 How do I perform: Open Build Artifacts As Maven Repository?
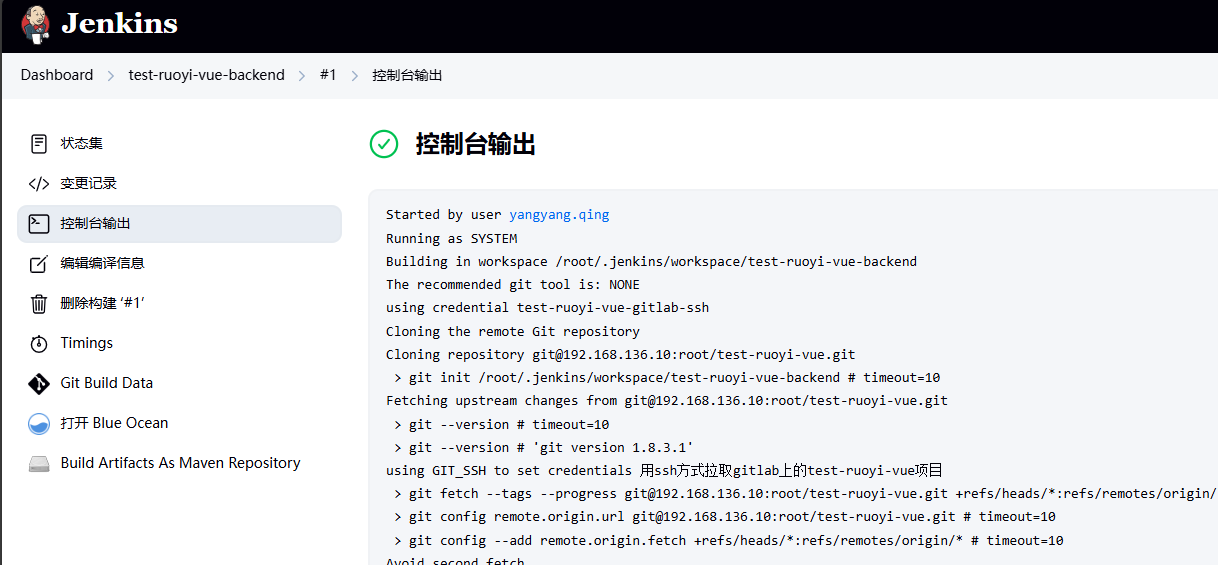coord(179,463)
